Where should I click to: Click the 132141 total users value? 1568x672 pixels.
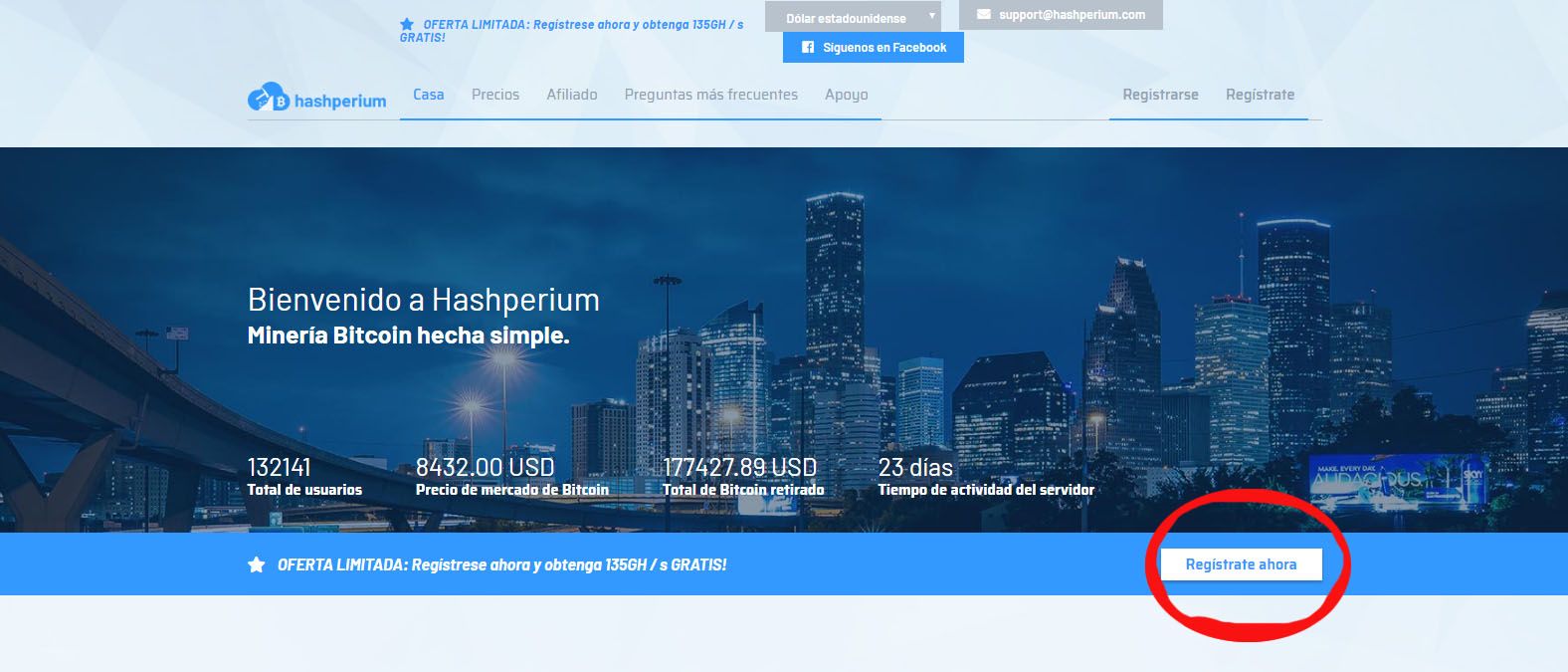coord(280,467)
